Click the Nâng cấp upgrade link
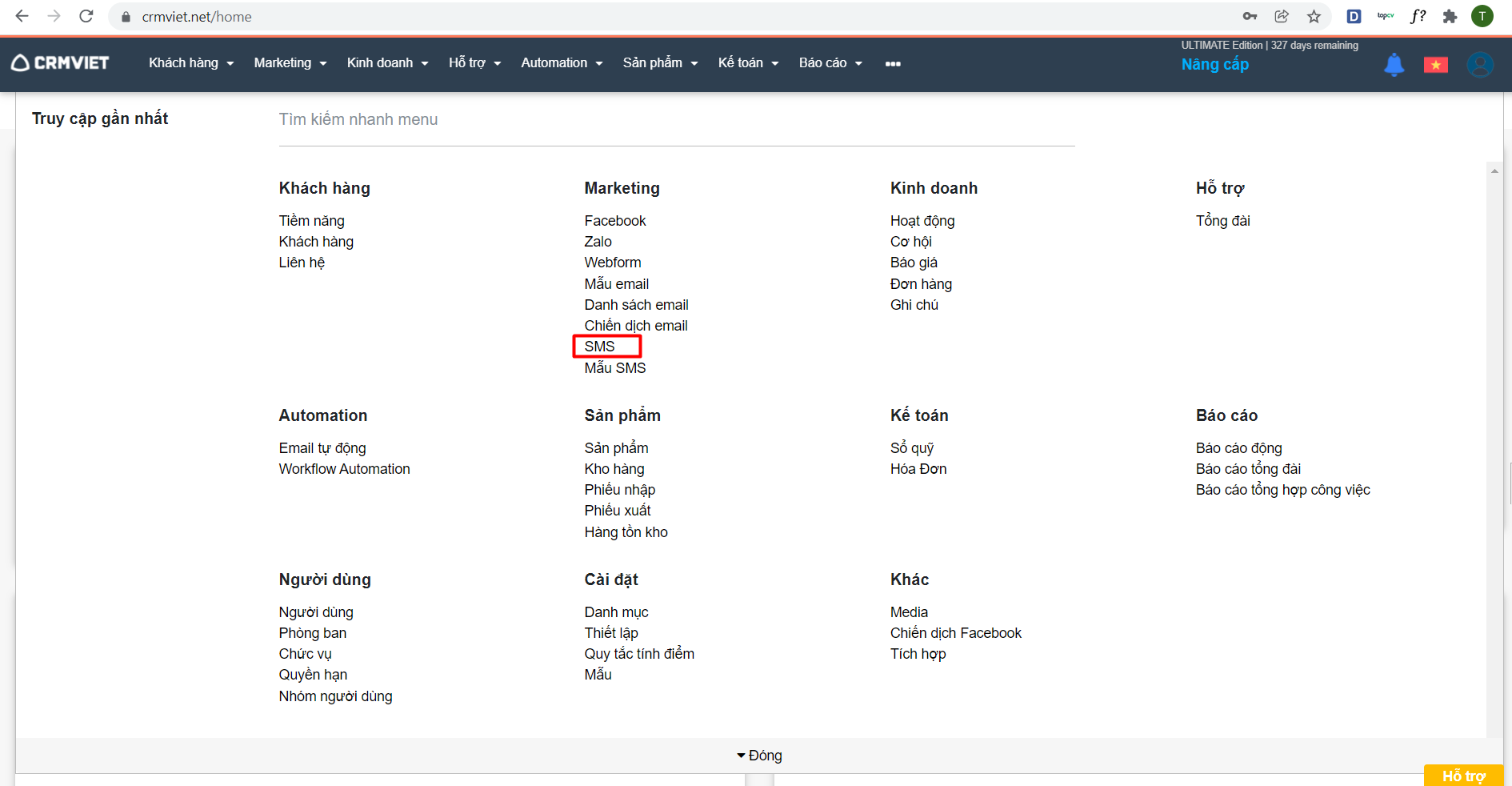 click(1214, 65)
